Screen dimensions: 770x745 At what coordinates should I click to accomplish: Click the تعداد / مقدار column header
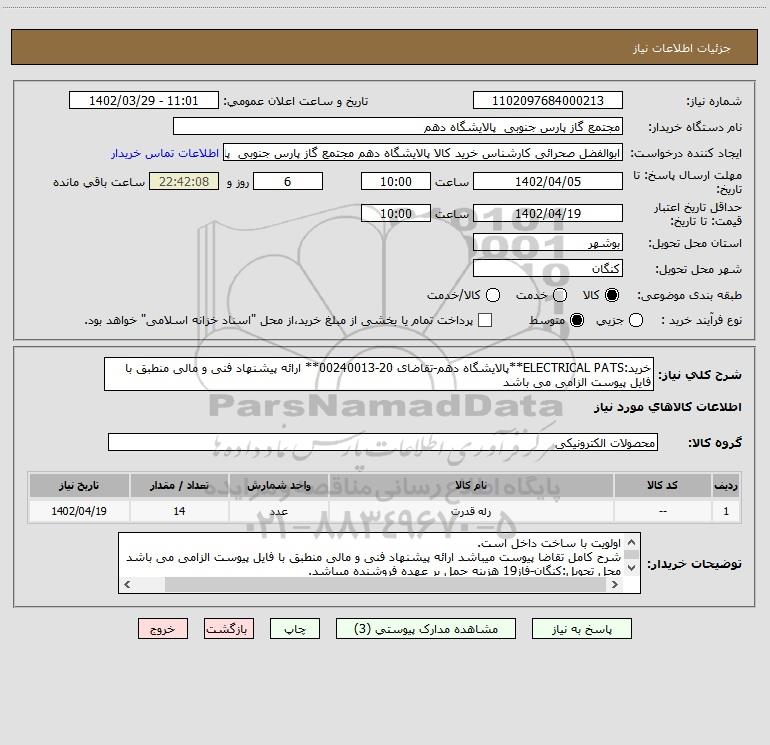[179, 486]
